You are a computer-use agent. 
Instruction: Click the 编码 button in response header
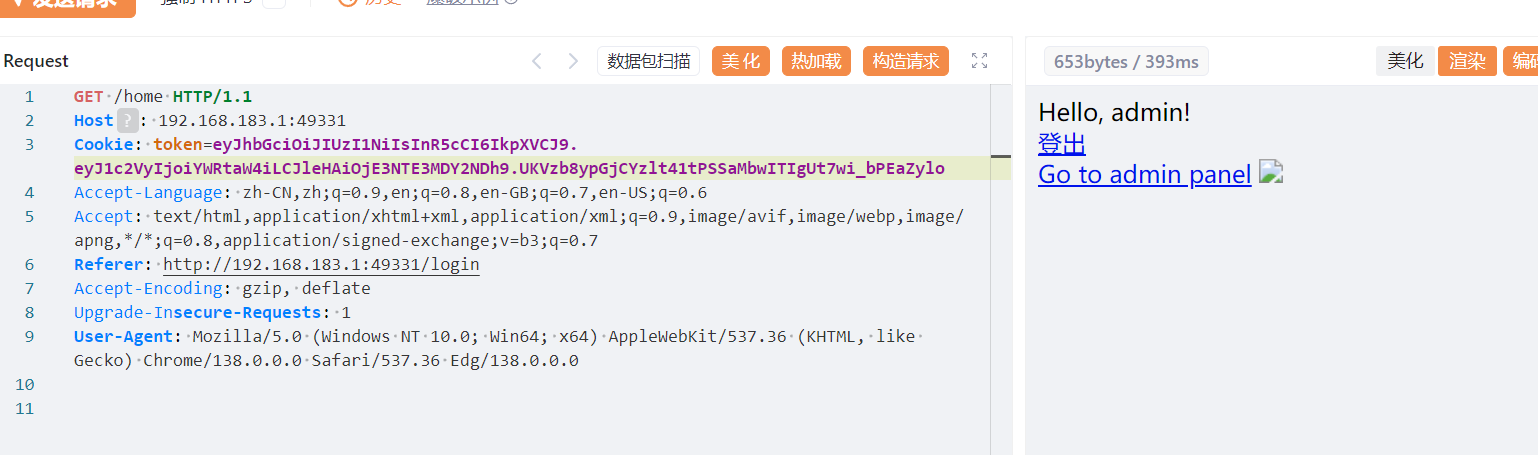pos(1521,61)
